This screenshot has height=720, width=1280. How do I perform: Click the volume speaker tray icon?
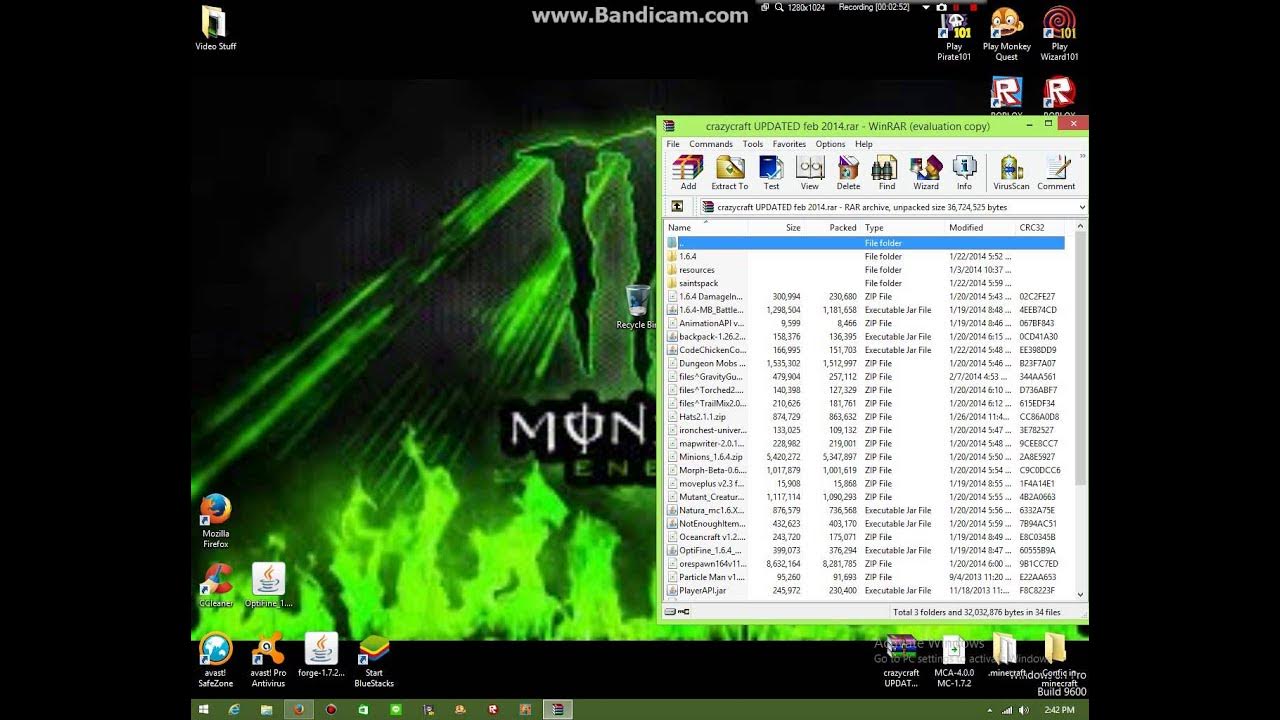[1024, 710]
